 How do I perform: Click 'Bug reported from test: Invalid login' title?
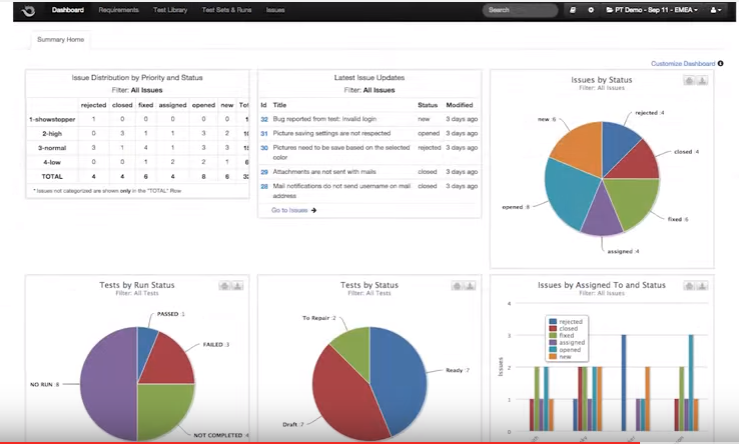[325, 119]
